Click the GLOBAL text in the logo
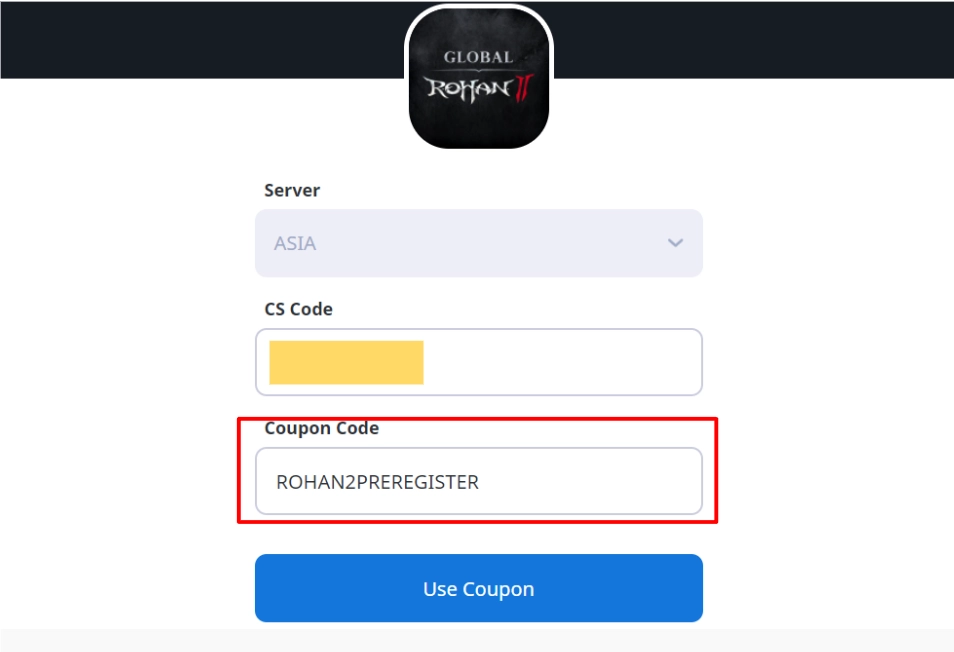Viewport: 954px width, 652px height. click(478, 57)
